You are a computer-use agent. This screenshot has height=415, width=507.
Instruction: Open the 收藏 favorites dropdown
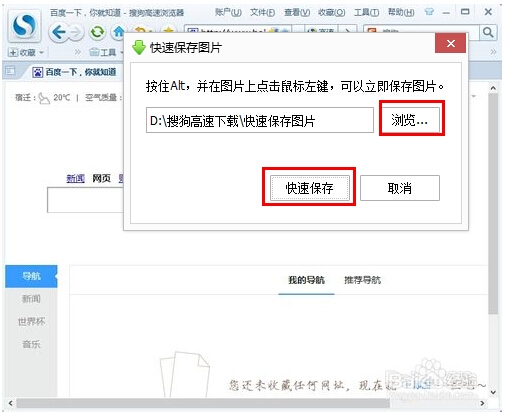tap(27, 52)
